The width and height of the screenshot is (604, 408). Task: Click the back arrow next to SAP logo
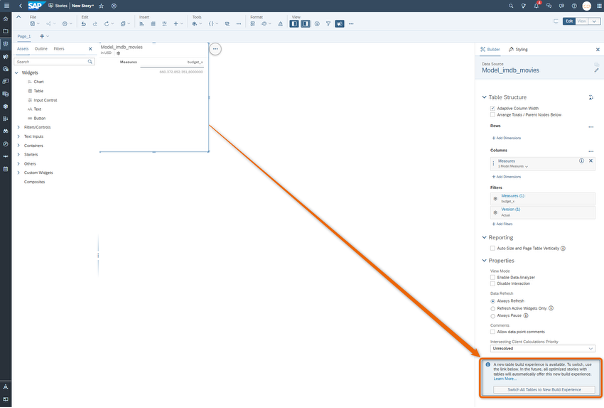(20, 6)
